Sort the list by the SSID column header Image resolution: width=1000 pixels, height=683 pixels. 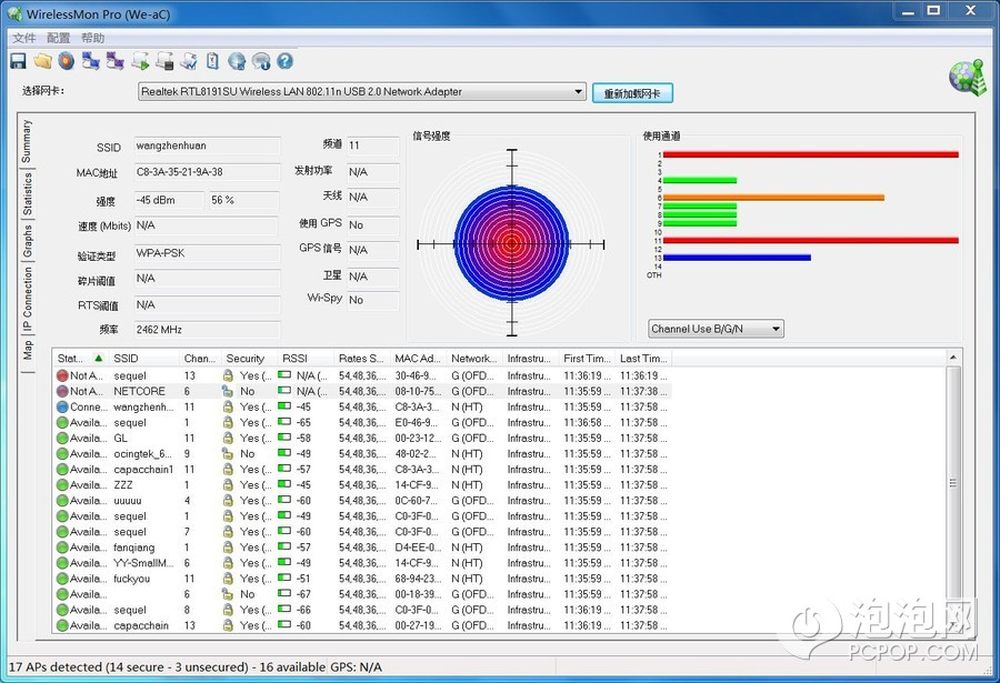tap(144, 358)
